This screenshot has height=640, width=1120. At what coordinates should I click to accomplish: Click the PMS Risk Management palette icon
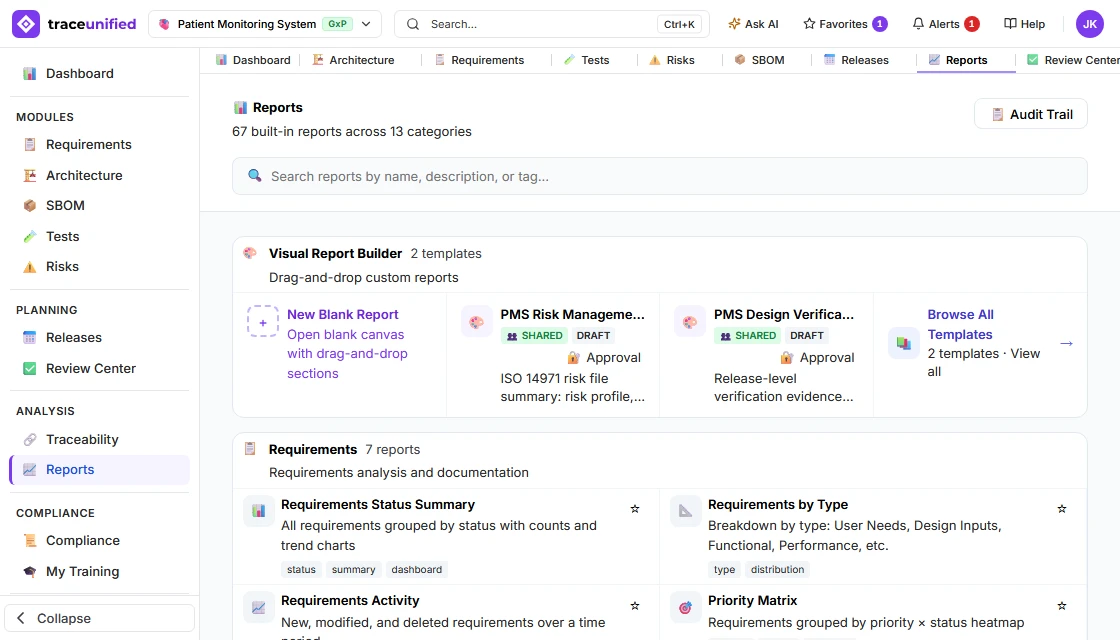pos(476,322)
